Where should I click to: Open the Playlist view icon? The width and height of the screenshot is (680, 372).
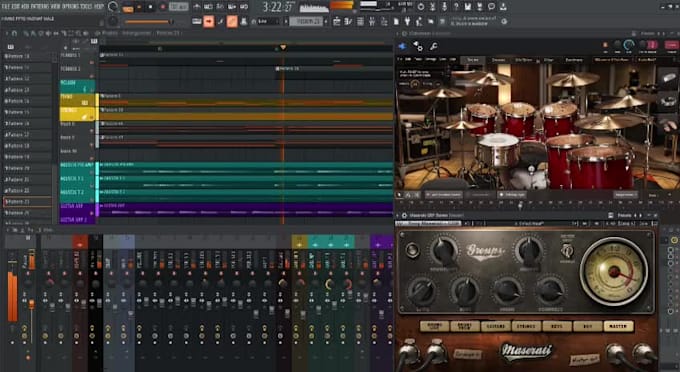(x=337, y=21)
